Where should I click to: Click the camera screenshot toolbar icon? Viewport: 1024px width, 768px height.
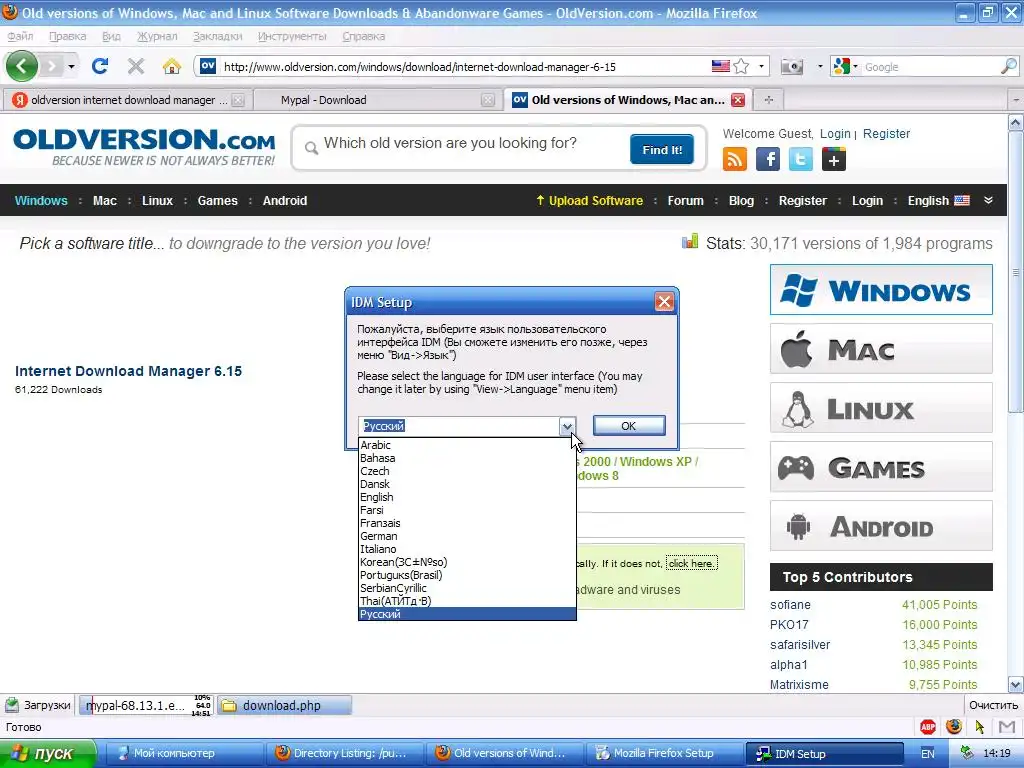pos(792,67)
